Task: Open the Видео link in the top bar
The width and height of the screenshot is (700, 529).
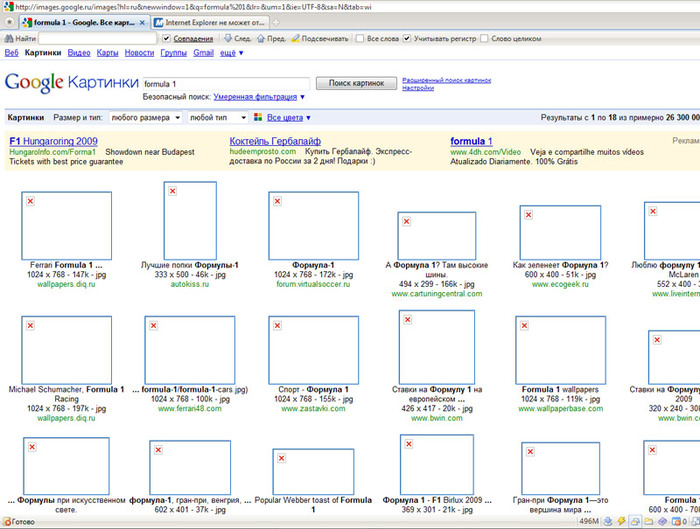Action: (x=79, y=53)
